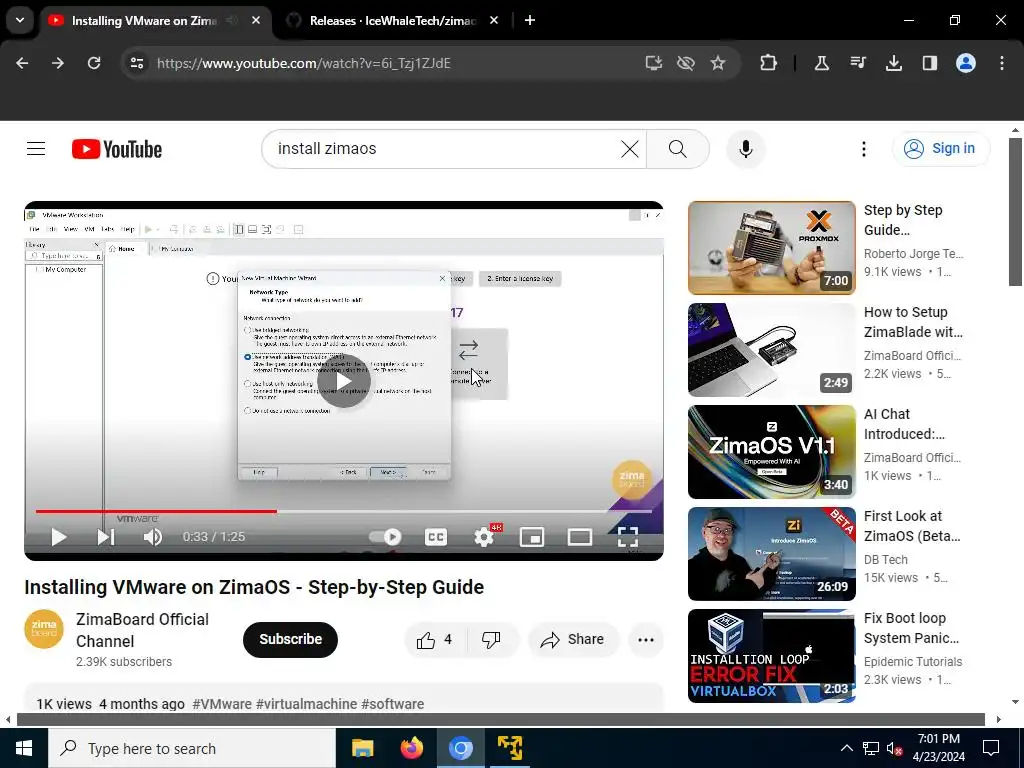Open the Chrome three-dot menu
The width and height of the screenshot is (1024, 768).
(1002, 63)
